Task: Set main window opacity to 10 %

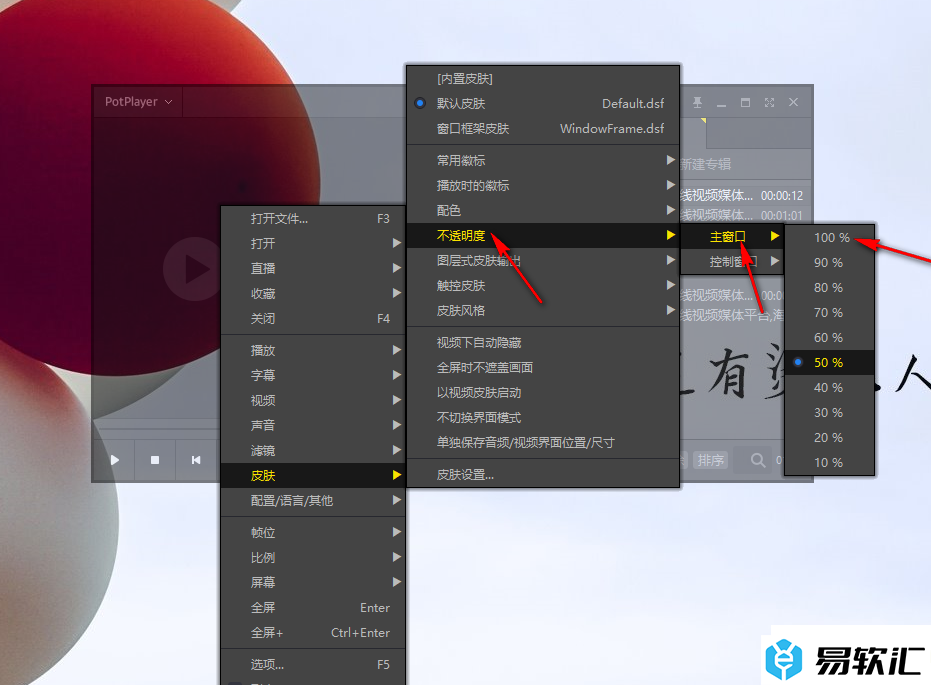Action: [829, 462]
